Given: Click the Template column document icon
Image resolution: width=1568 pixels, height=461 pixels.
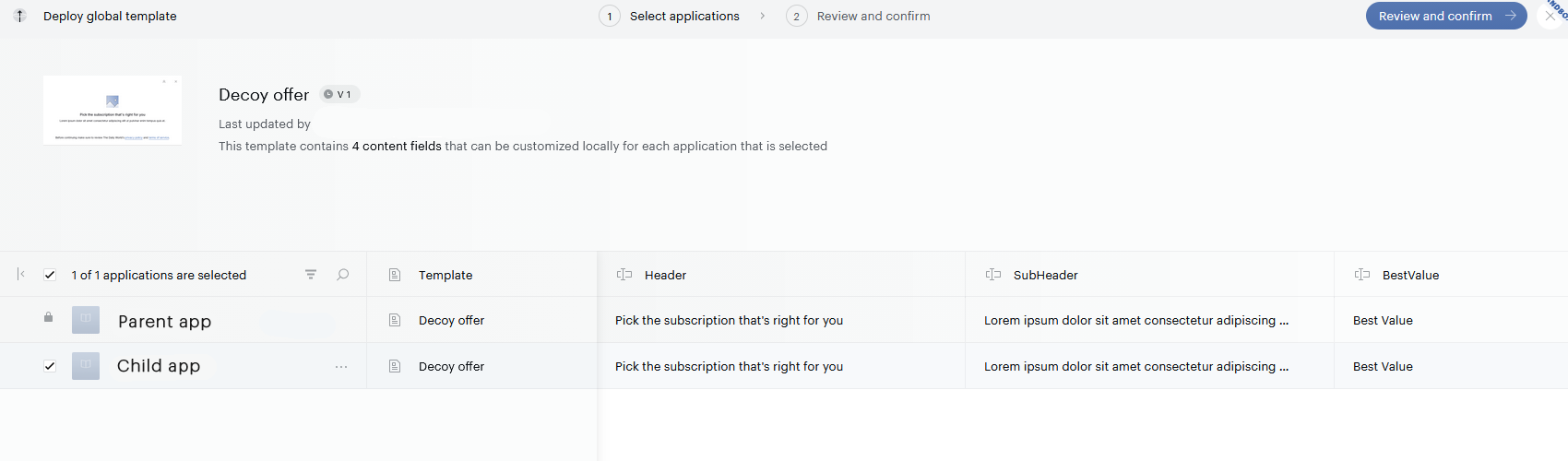Looking at the screenshot, I should pyautogui.click(x=395, y=275).
